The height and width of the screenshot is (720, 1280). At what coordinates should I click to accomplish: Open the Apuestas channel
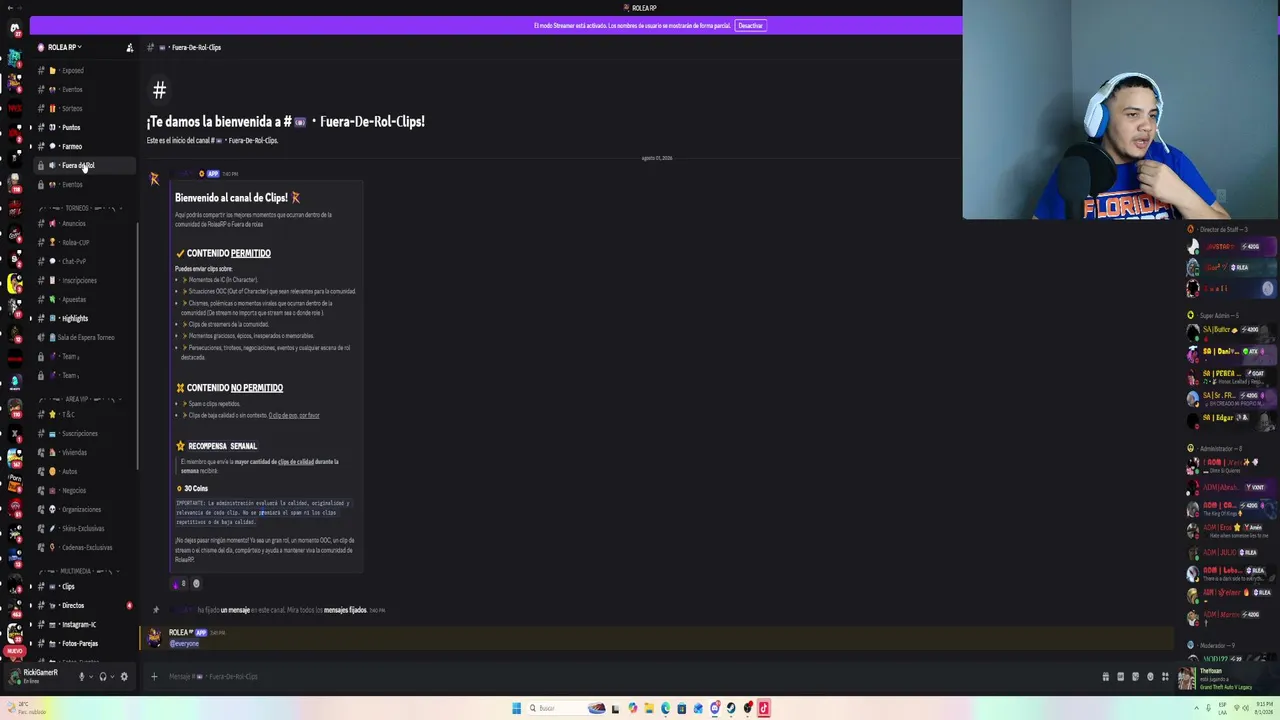pos(82,299)
